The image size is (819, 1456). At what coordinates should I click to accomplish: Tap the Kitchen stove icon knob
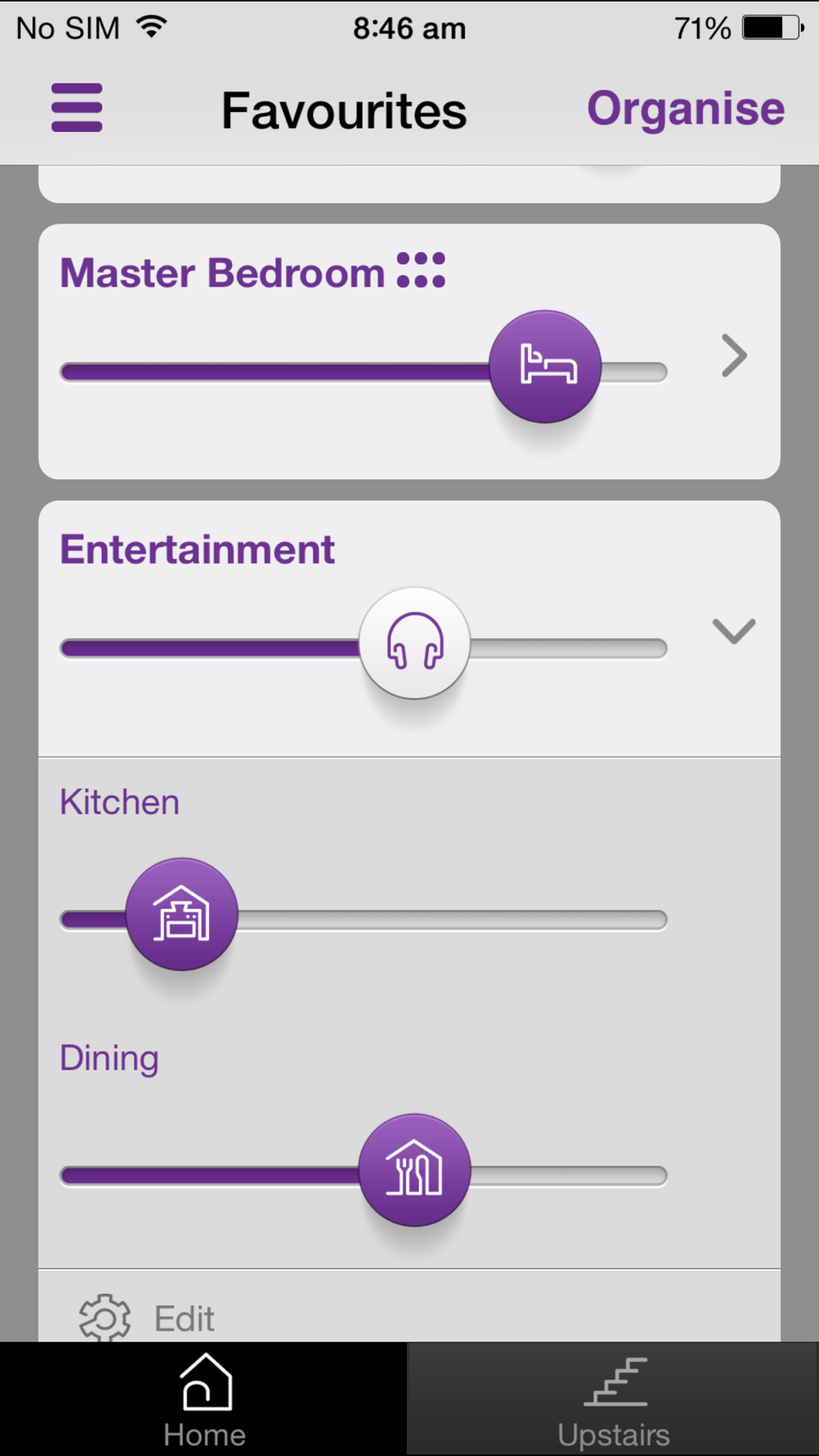[x=182, y=914]
